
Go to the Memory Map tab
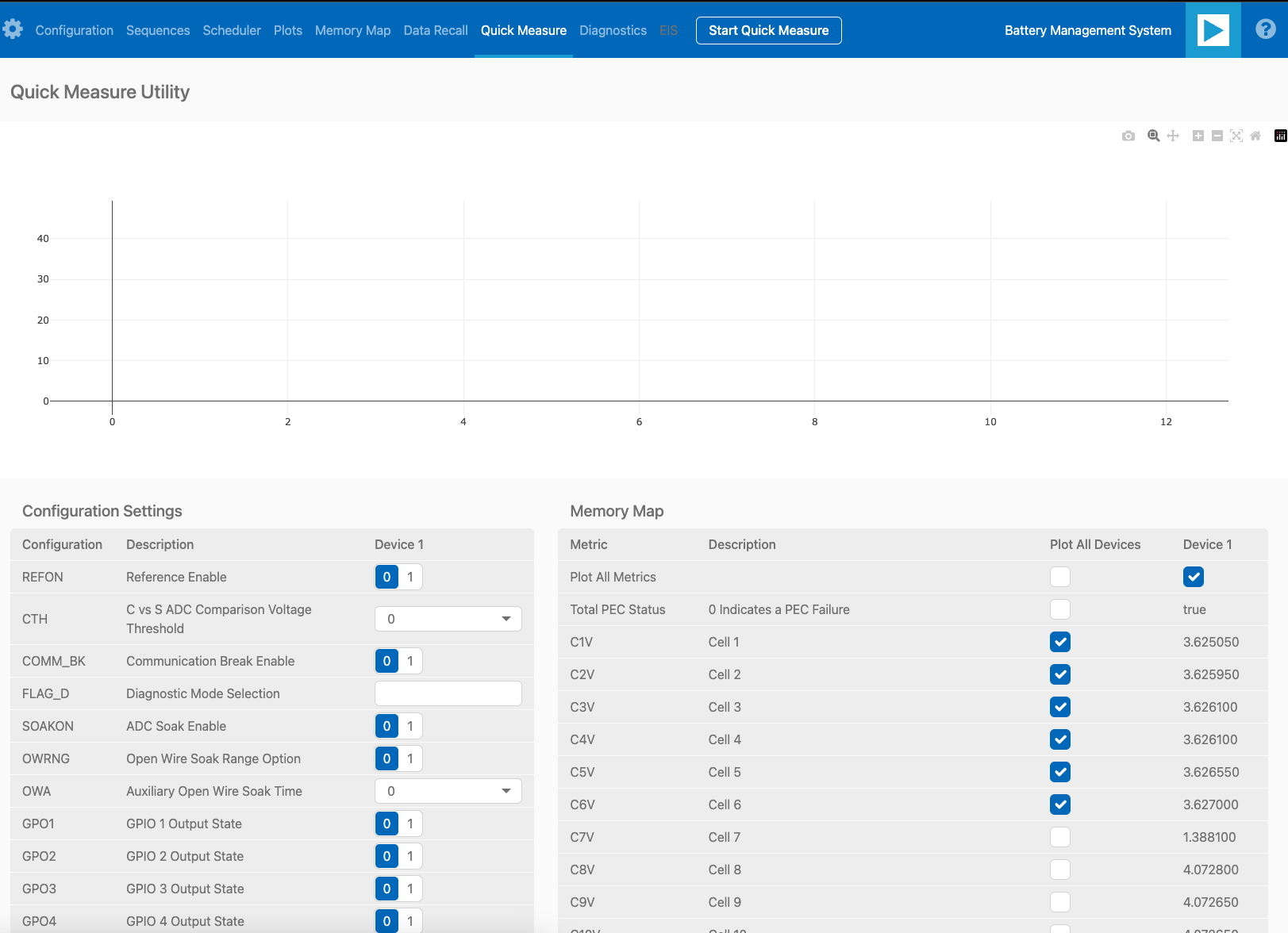pos(352,30)
